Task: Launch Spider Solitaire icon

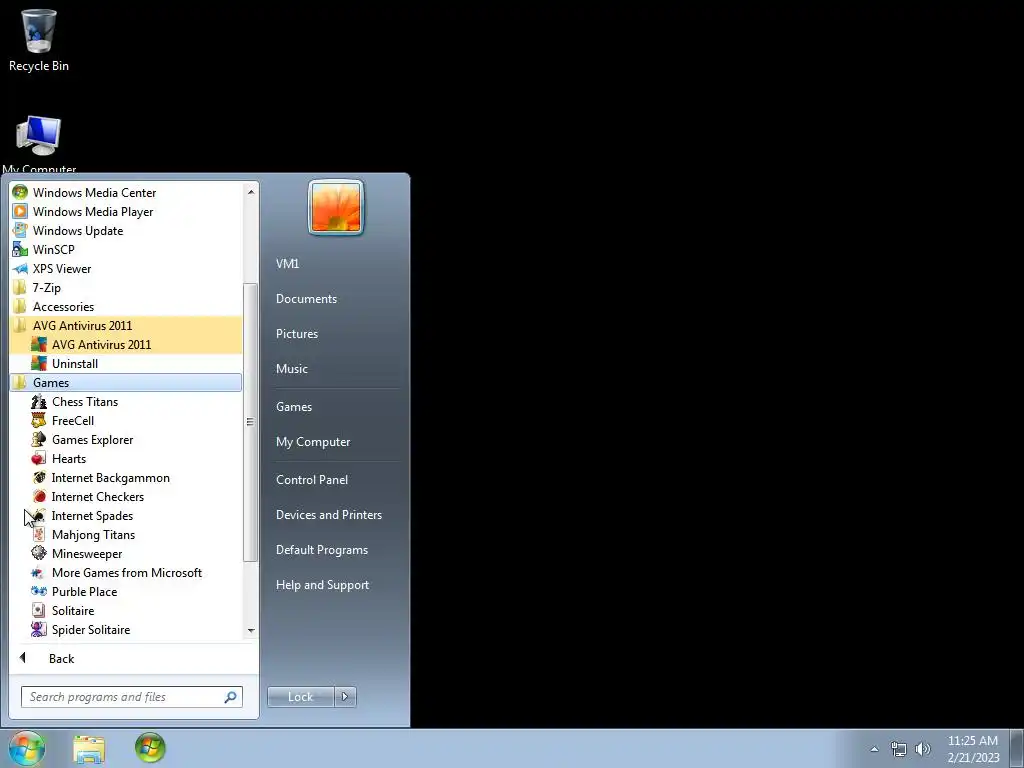Action: 39,629
